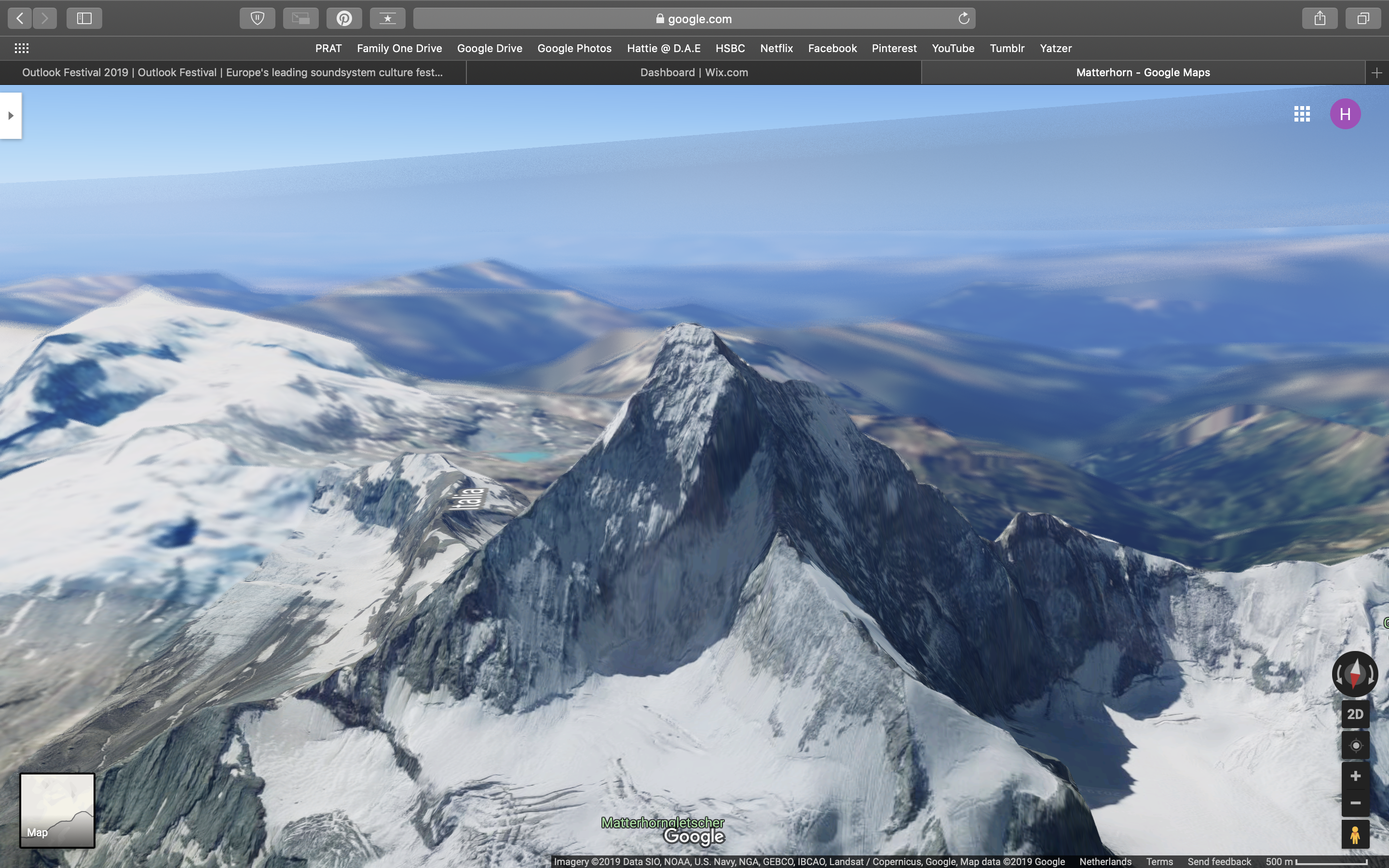Switch to 2D view
Viewport: 1389px width, 868px height.
pyautogui.click(x=1355, y=714)
